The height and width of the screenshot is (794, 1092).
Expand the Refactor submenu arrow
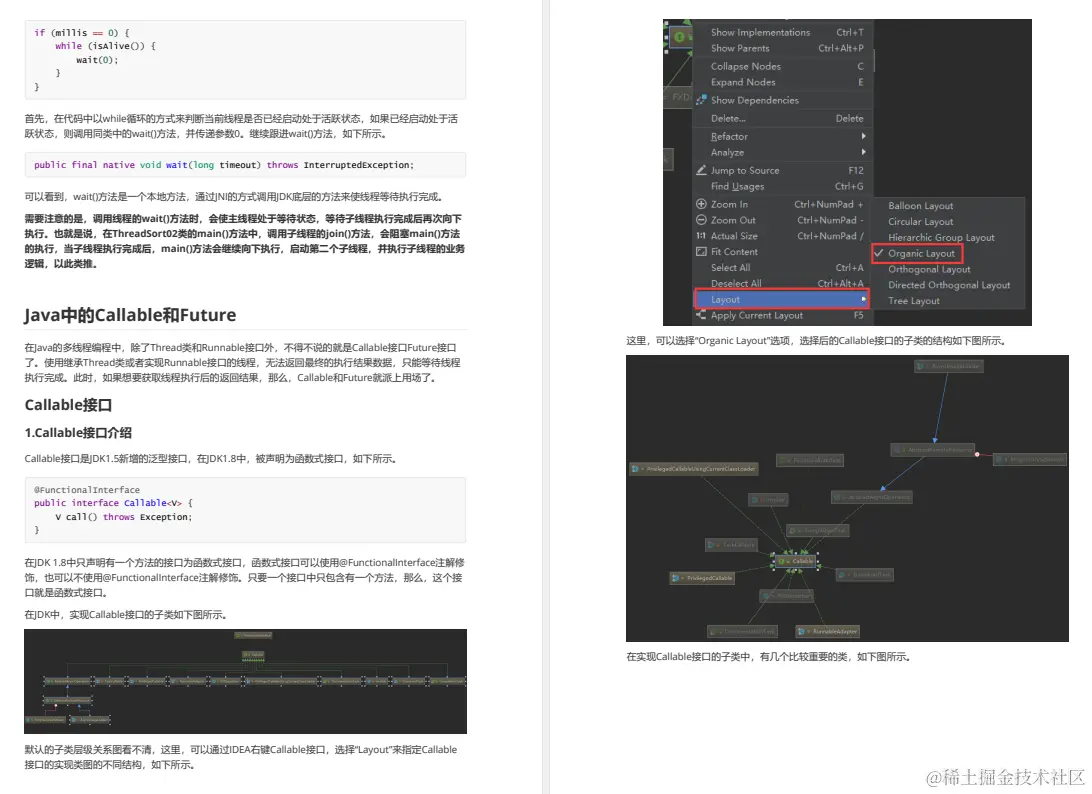click(x=864, y=136)
